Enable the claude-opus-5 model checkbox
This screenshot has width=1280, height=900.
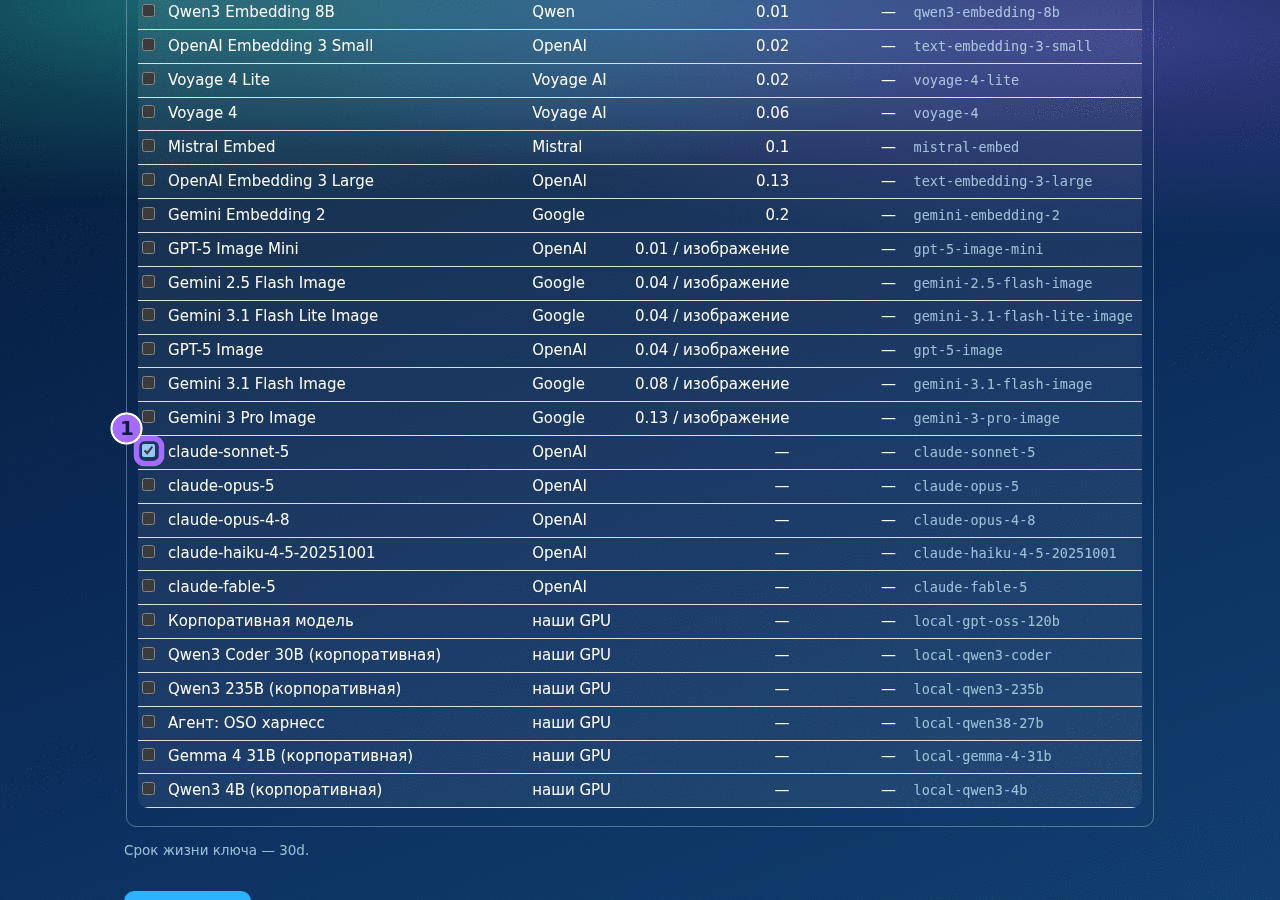pos(149,485)
